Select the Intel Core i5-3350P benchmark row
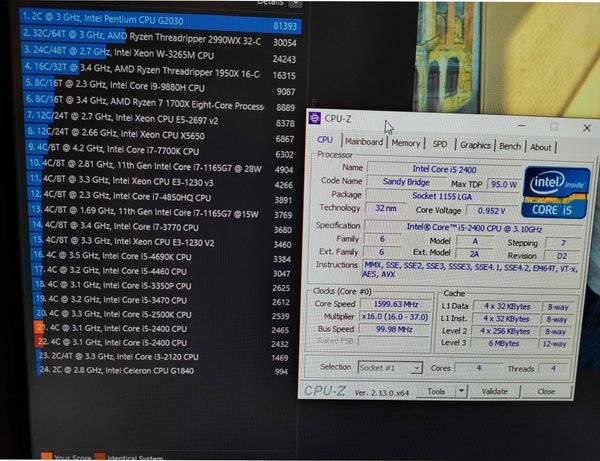 [x=162, y=285]
